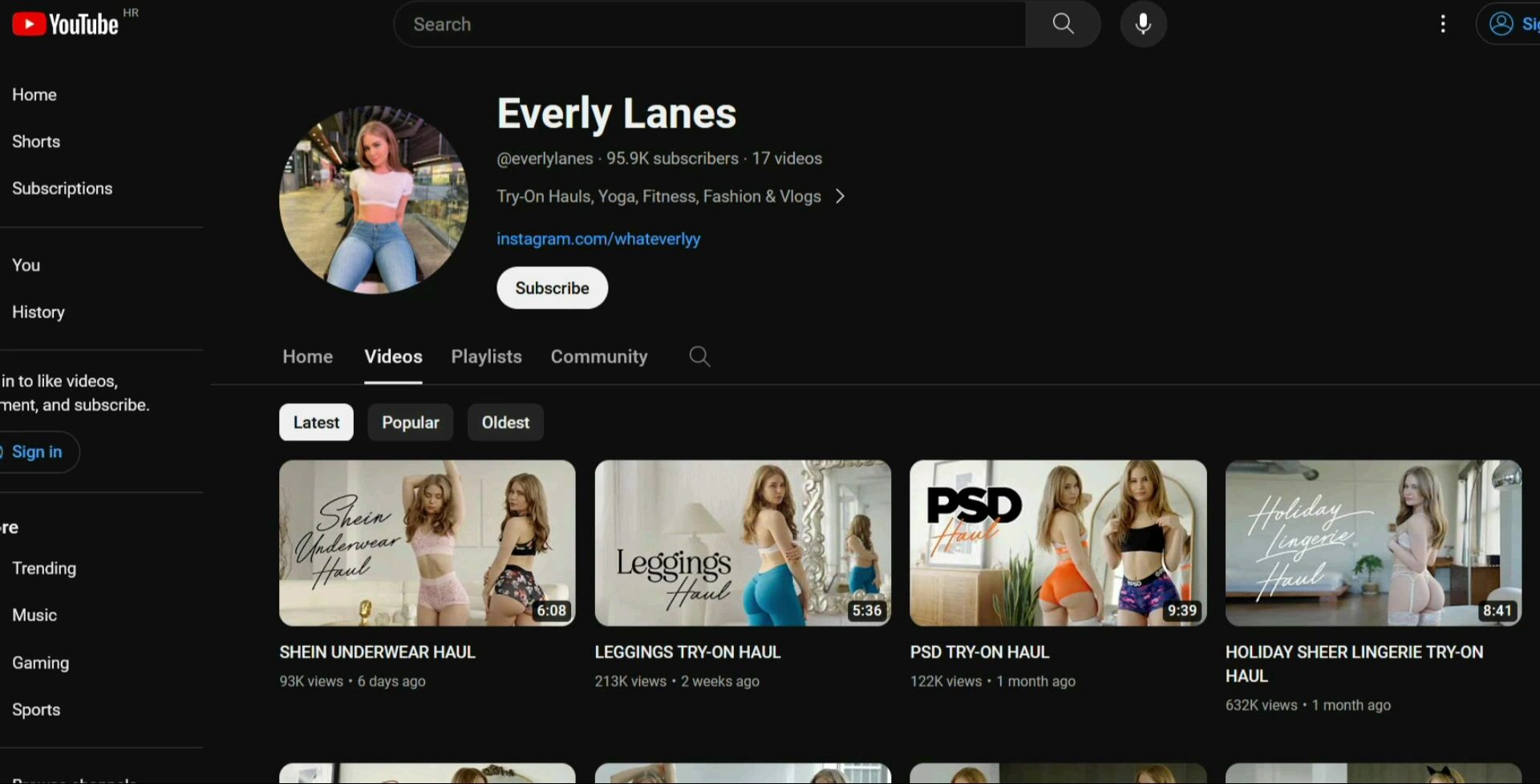Image resolution: width=1540 pixels, height=784 pixels.
Task: Open Trending in sidebar
Action: 44,568
